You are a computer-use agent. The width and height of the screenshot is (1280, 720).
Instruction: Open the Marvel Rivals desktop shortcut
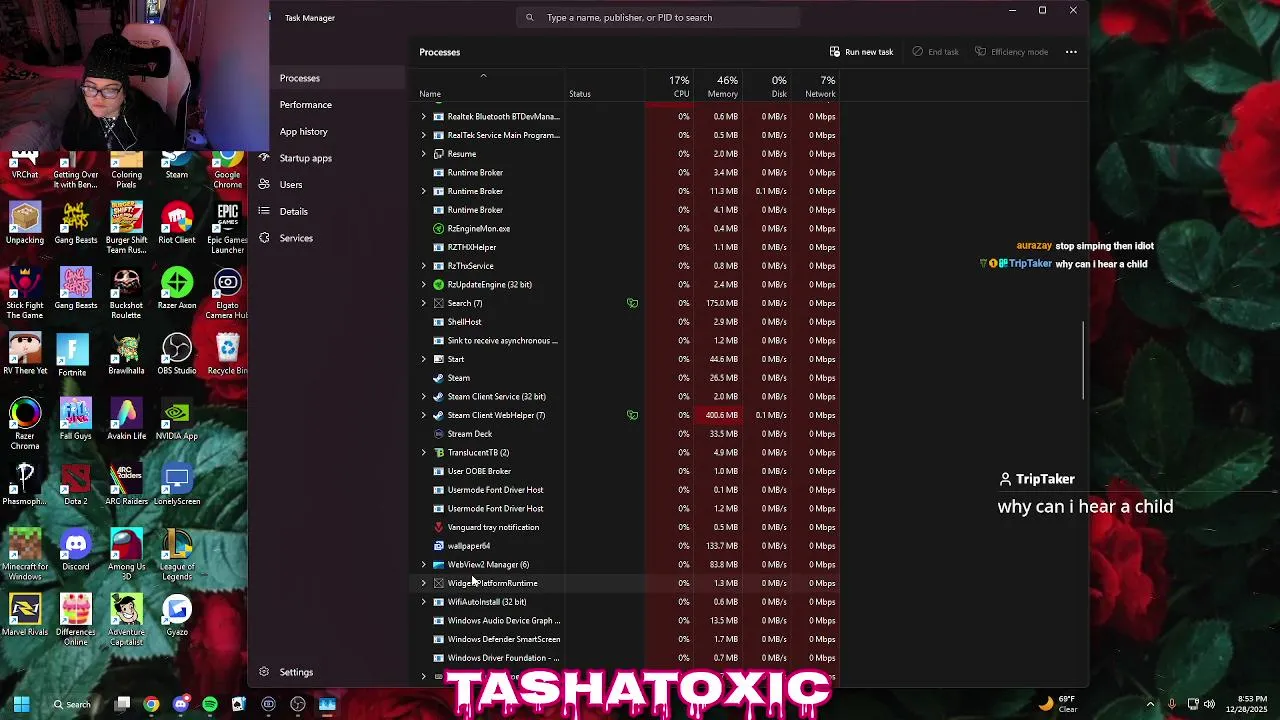(25, 615)
